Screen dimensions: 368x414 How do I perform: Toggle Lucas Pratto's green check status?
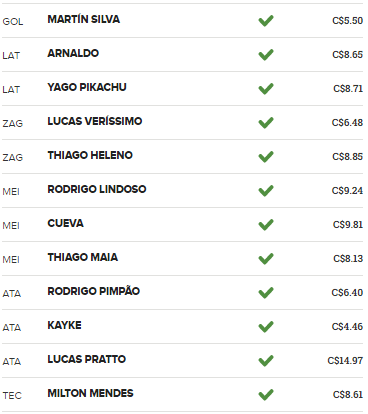(x=266, y=361)
